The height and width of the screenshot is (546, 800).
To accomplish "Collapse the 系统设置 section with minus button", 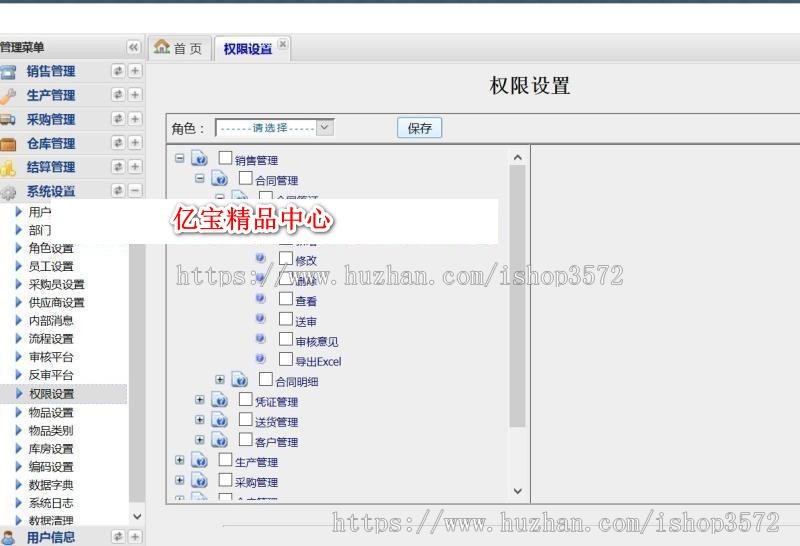I will point(135,191).
